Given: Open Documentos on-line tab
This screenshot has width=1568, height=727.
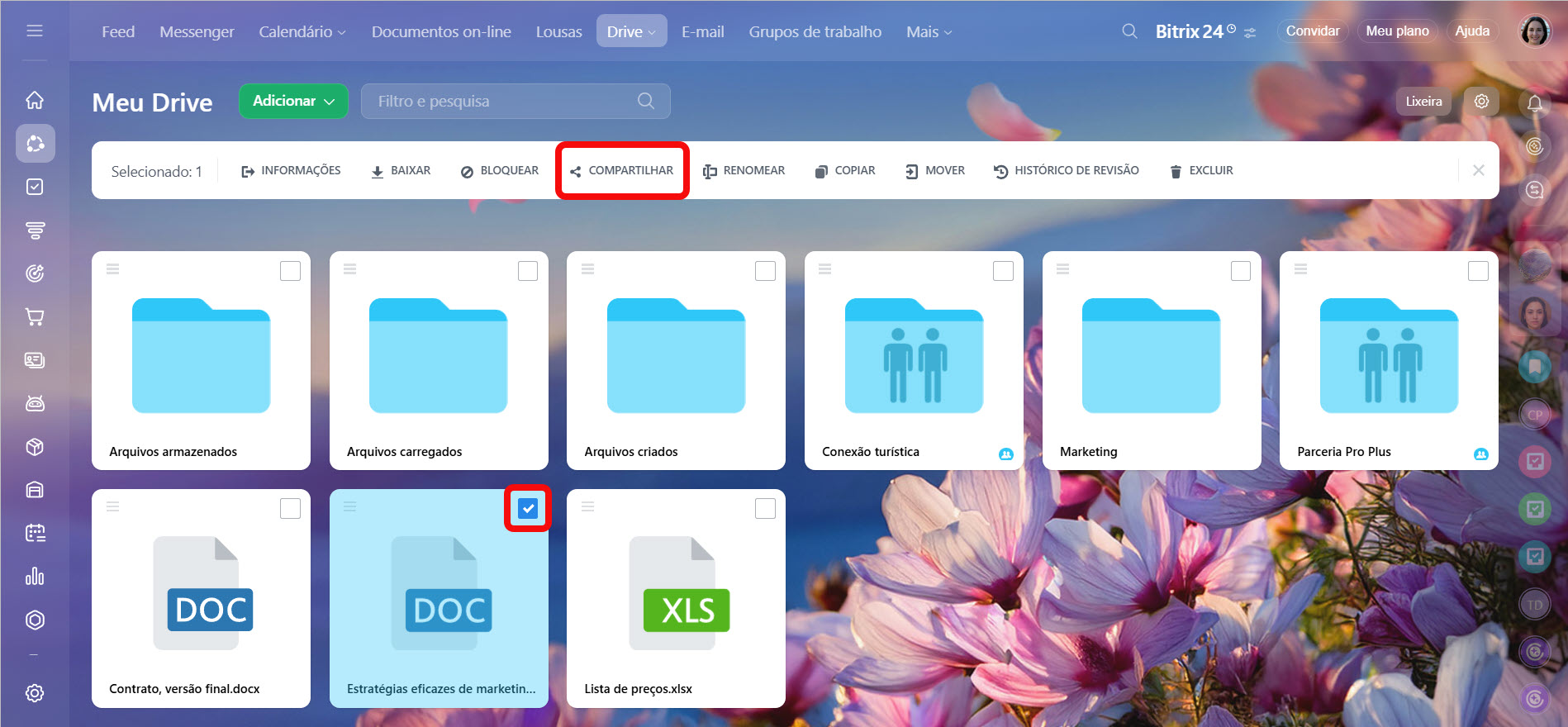Looking at the screenshot, I should (441, 31).
